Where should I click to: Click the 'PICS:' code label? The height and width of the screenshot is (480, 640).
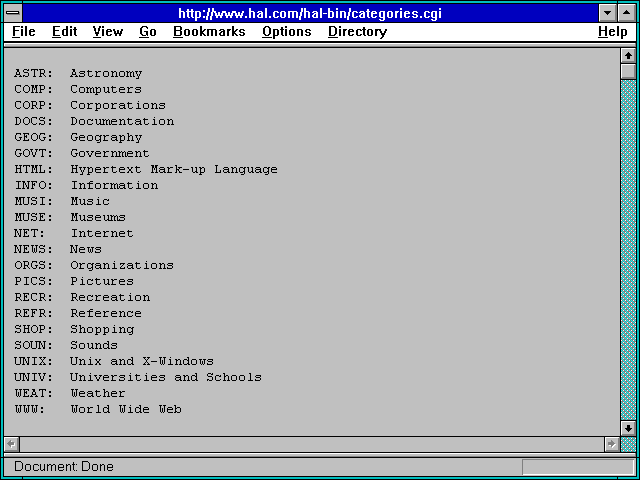pos(33,281)
